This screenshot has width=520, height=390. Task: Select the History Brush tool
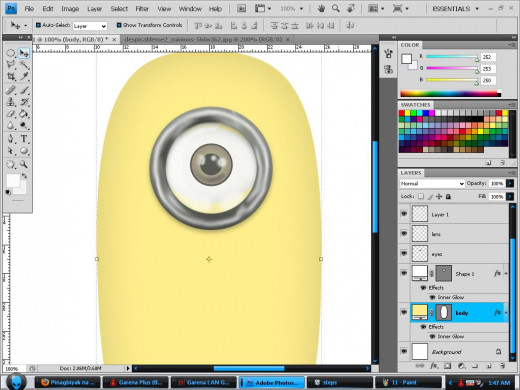coord(24,102)
